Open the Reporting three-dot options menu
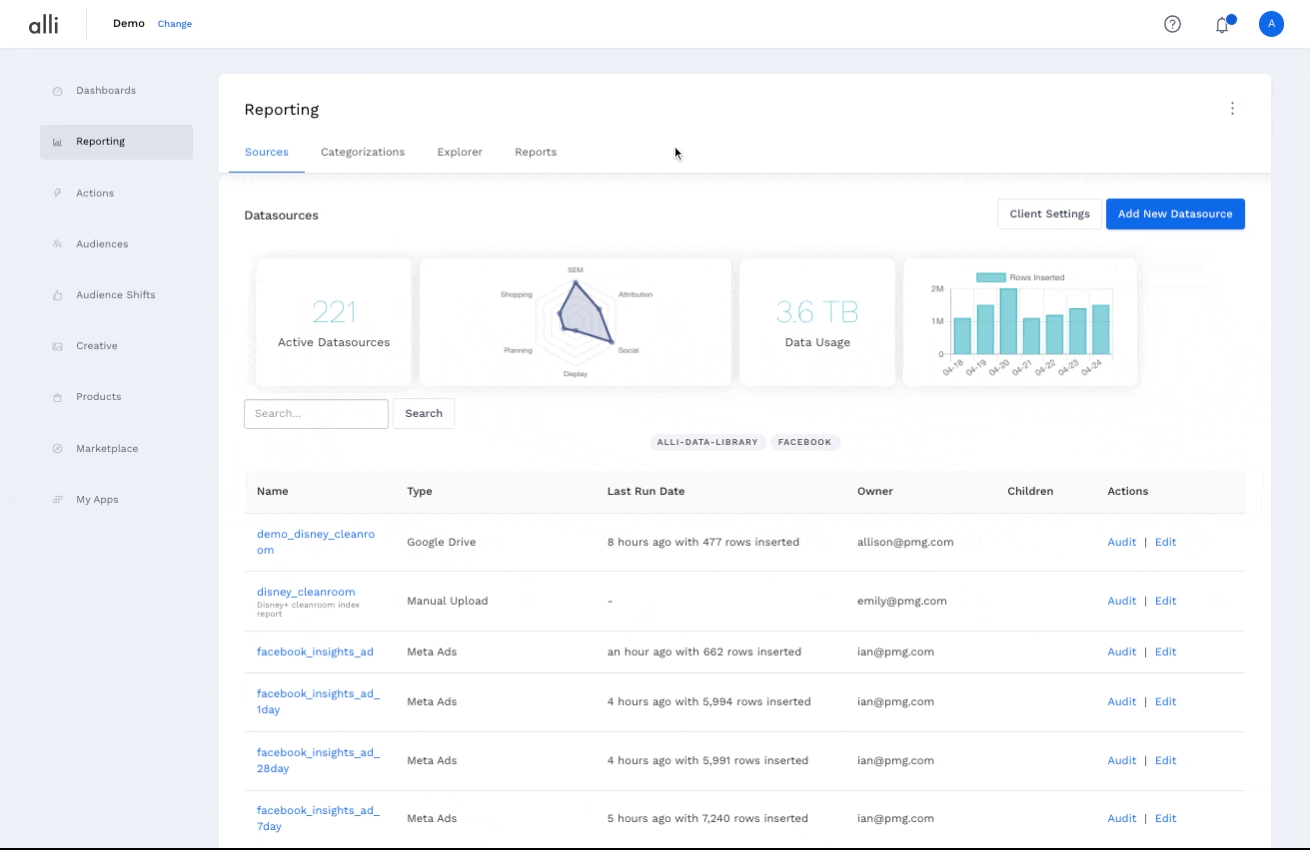The width and height of the screenshot is (1310, 850). [x=1232, y=108]
